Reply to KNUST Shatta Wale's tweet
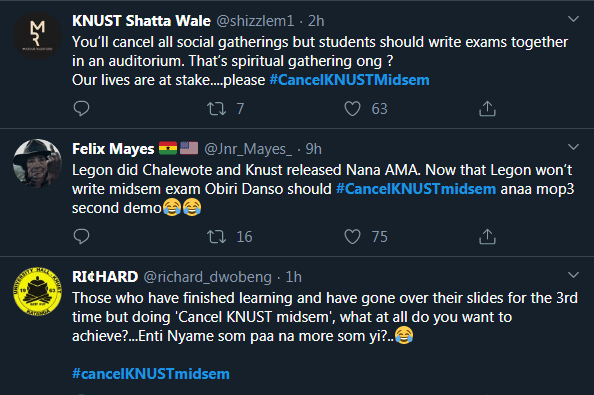Image resolution: width=594 pixels, height=395 pixels. point(81,109)
